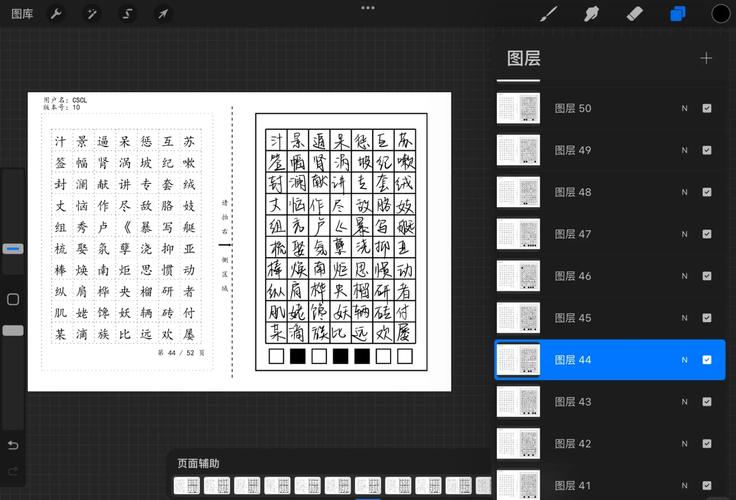Return to 图库 gallery
This screenshot has width=736, height=500.
click(22, 14)
